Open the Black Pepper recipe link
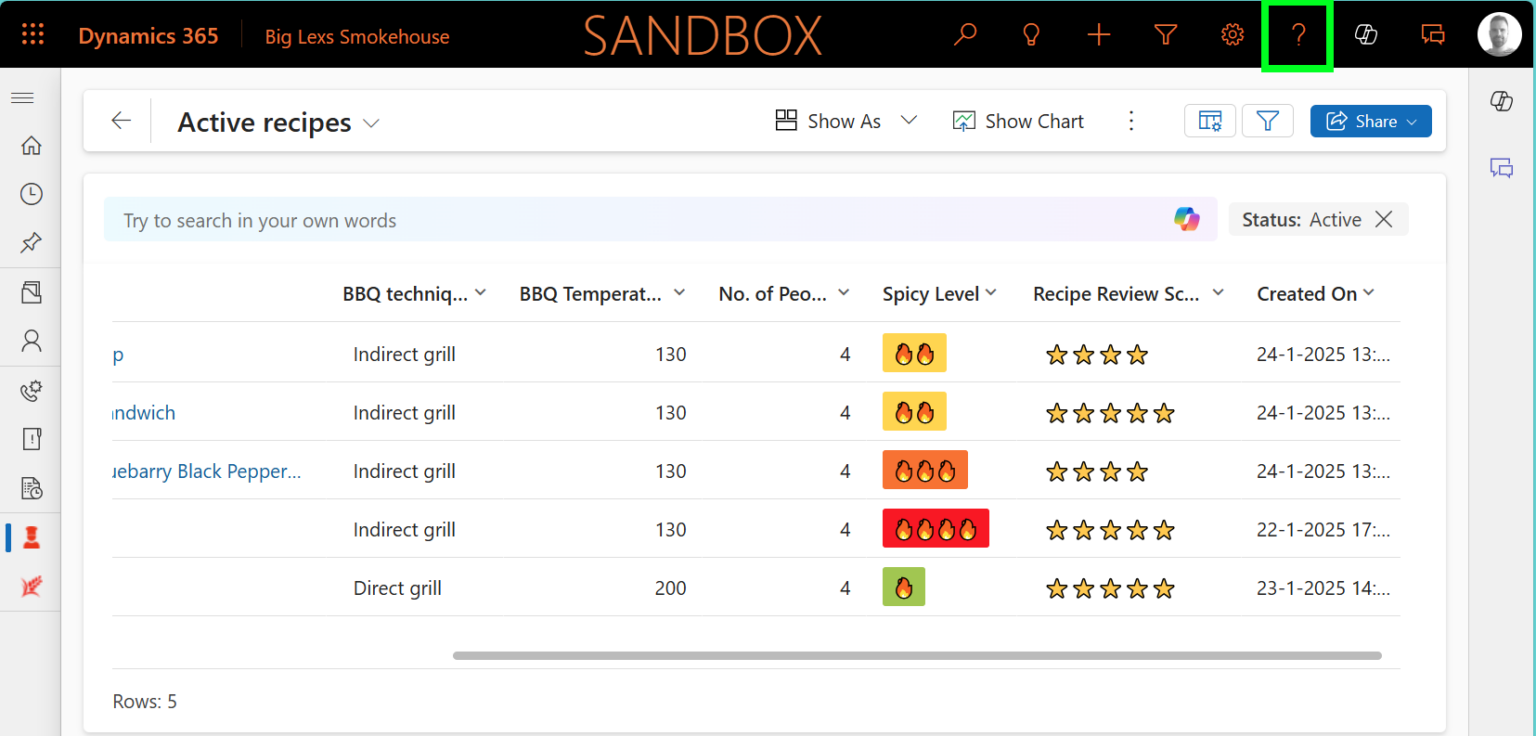Viewport: 1536px width, 736px height. (206, 471)
